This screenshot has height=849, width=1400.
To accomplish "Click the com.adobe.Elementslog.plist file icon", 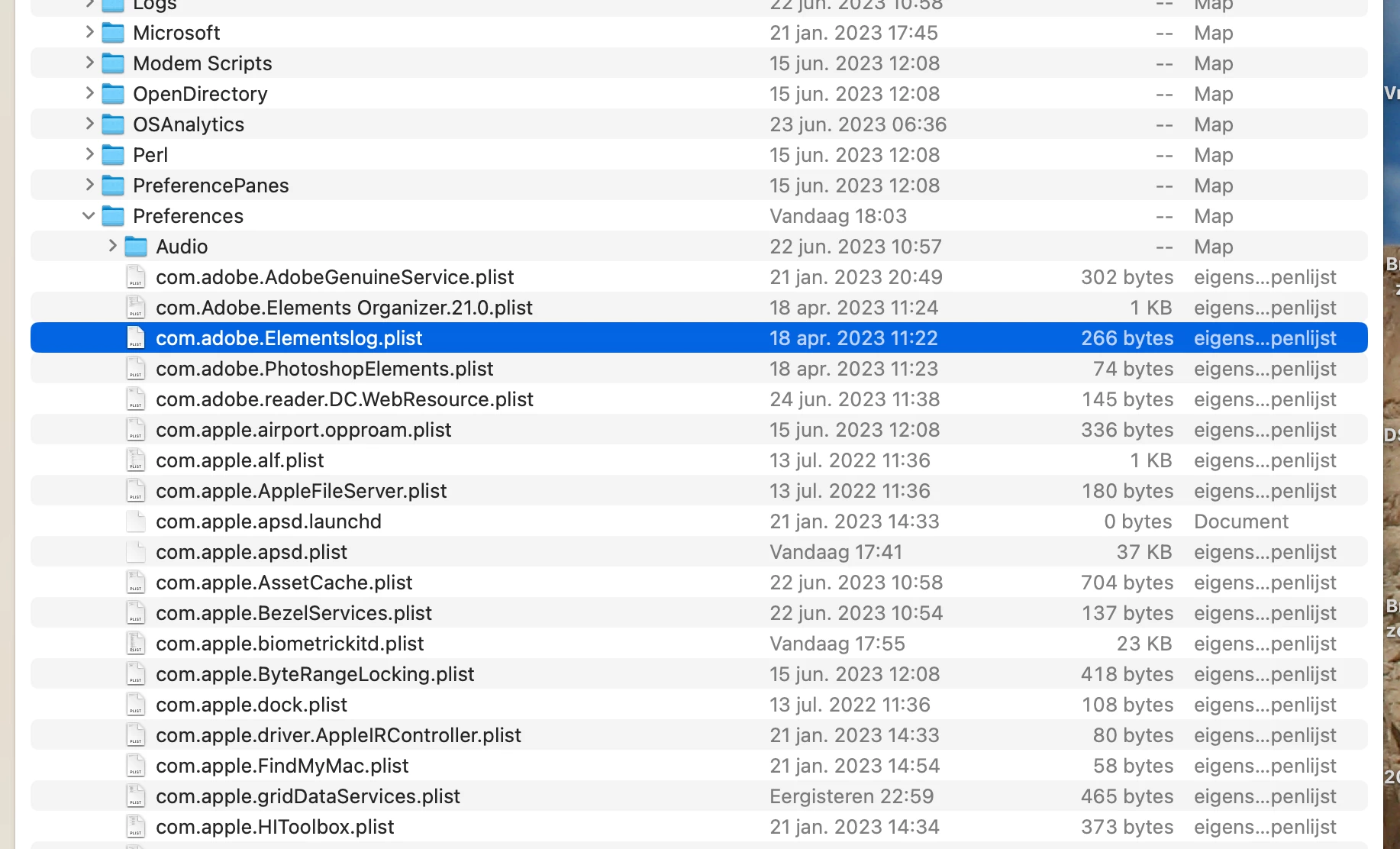I will pos(136,337).
